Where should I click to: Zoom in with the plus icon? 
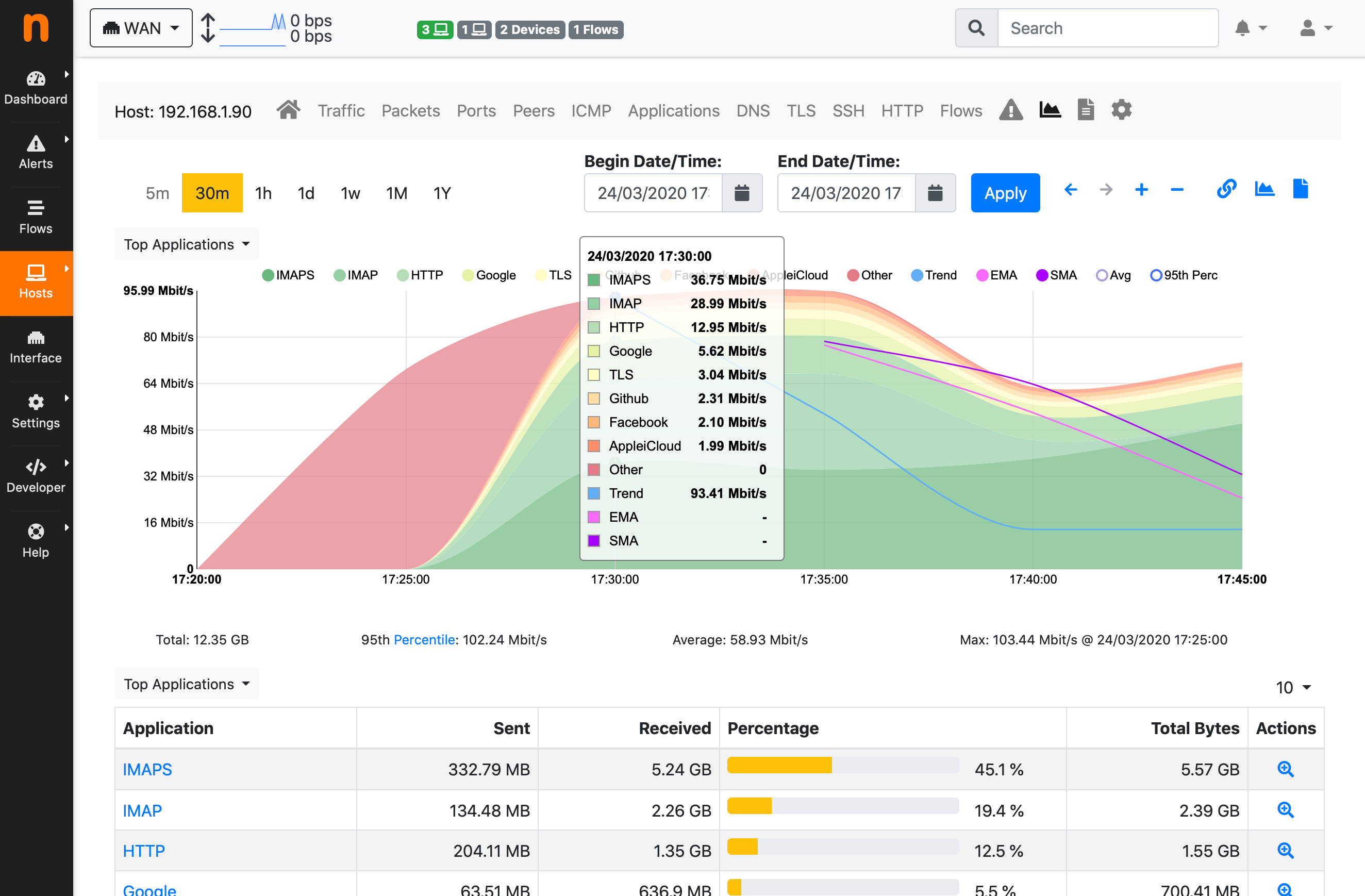(1141, 189)
